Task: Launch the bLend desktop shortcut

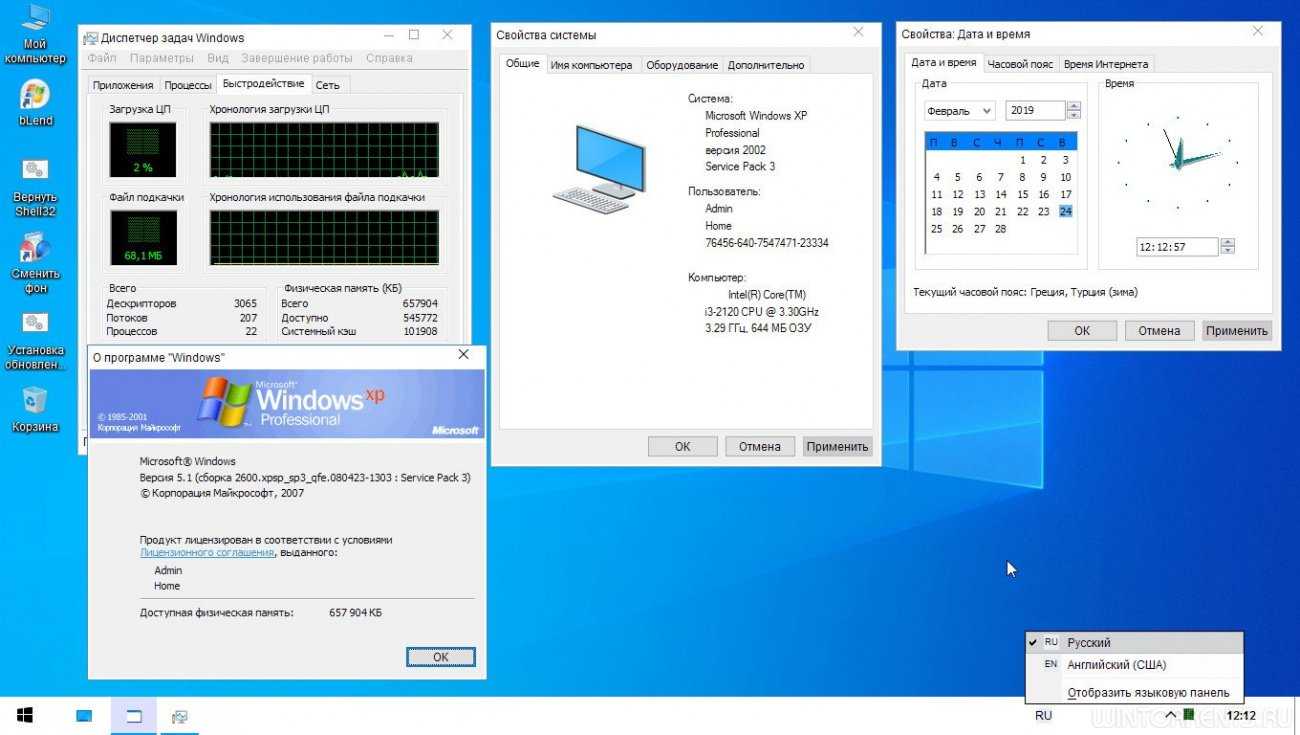Action: pos(35,104)
